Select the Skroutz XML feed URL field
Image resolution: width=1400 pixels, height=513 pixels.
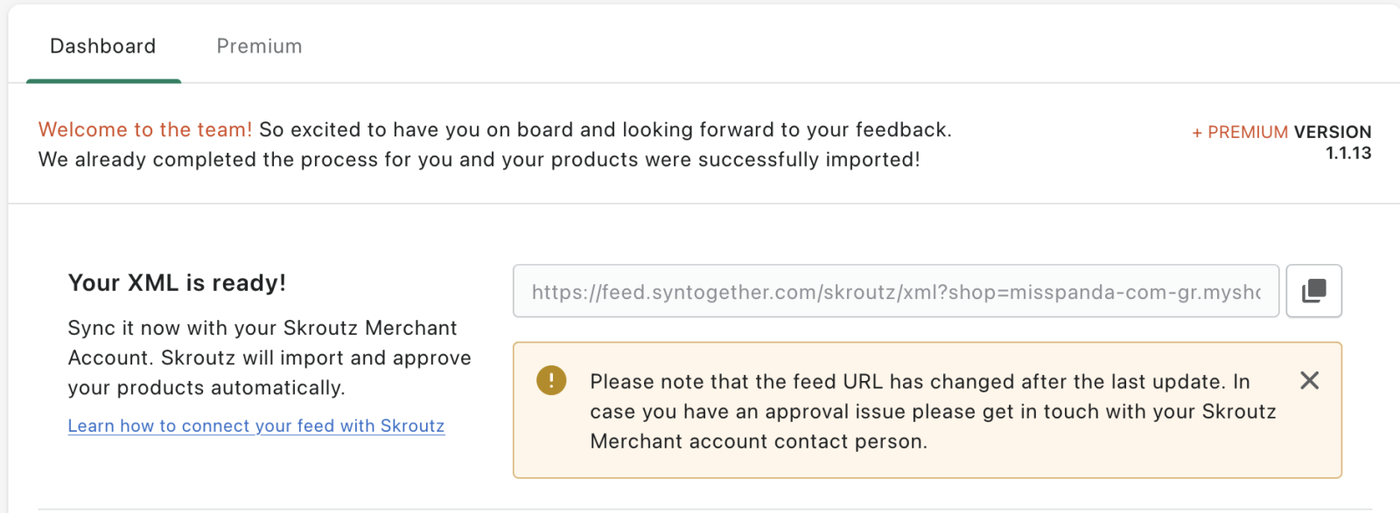coord(895,291)
